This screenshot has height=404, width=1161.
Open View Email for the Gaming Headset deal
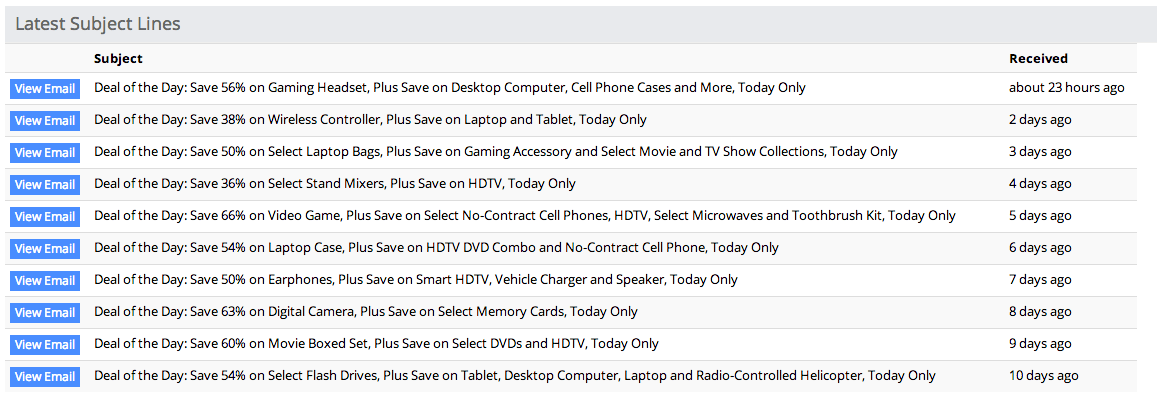coord(45,89)
